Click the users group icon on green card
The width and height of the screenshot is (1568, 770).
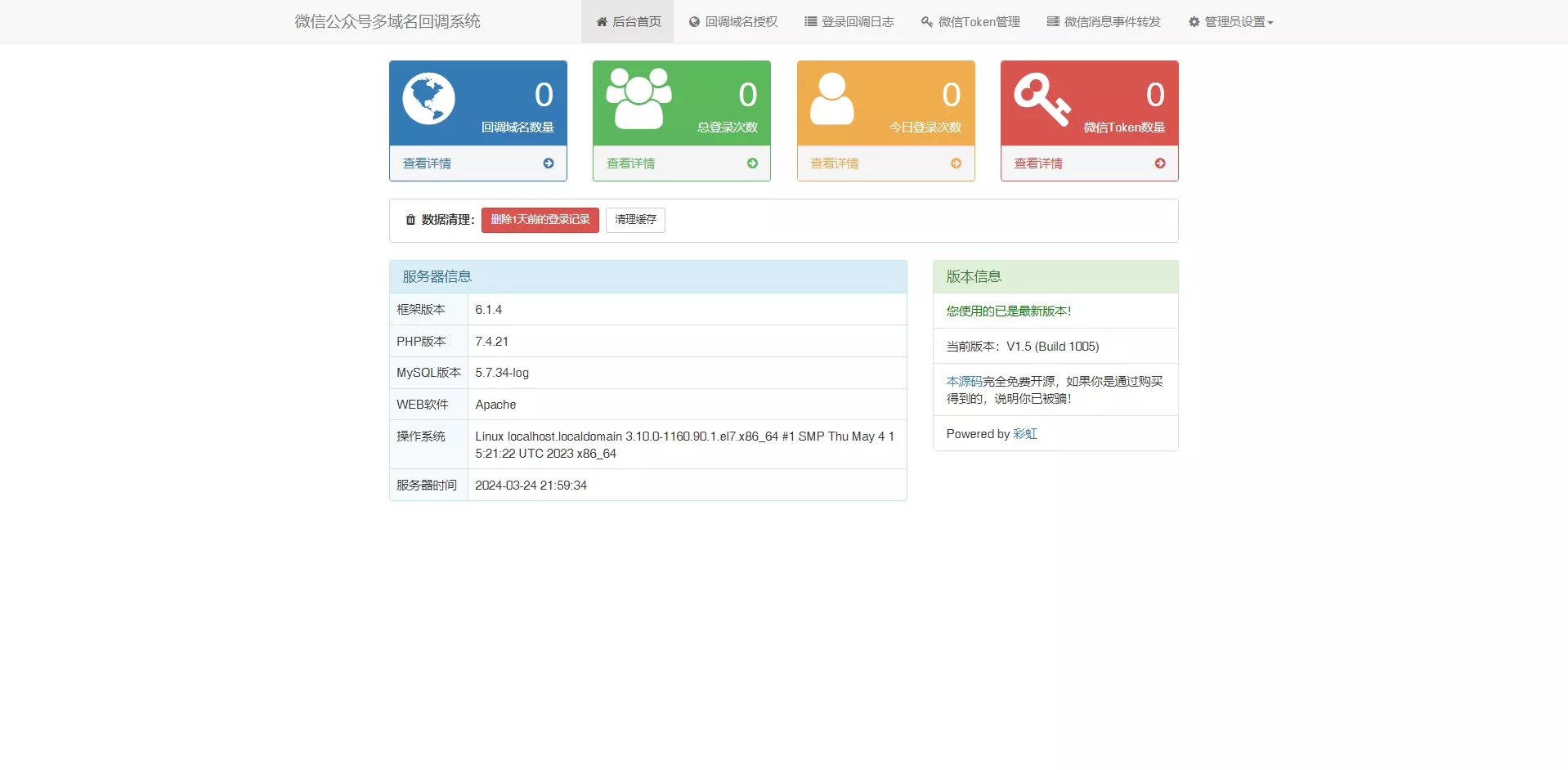[x=638, y=98]
